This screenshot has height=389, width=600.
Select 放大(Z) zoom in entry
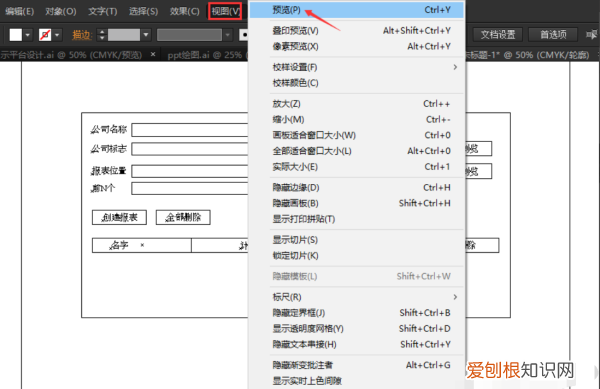point(356,104)
